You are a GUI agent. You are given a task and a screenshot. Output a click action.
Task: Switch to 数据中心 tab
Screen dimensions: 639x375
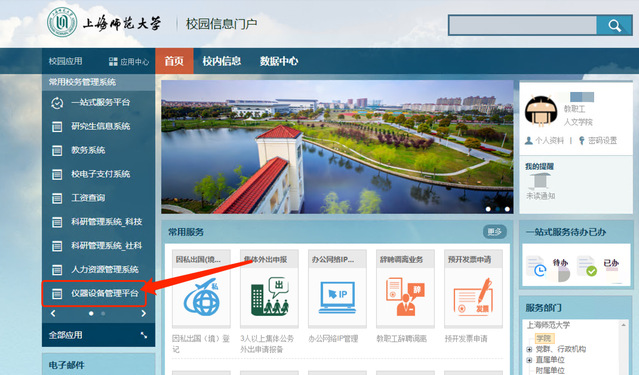(279, 61)
